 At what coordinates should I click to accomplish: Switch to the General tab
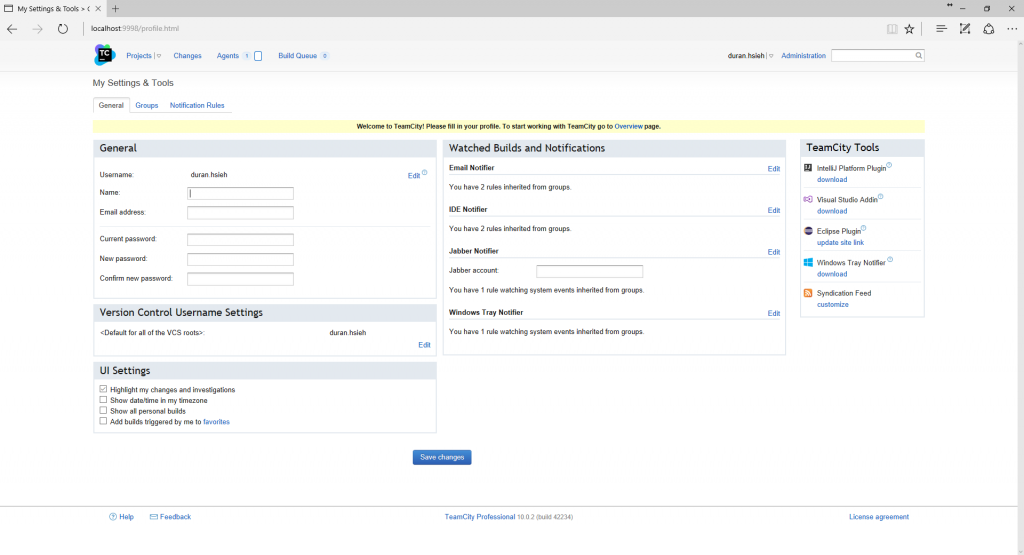tap(111, 105)
